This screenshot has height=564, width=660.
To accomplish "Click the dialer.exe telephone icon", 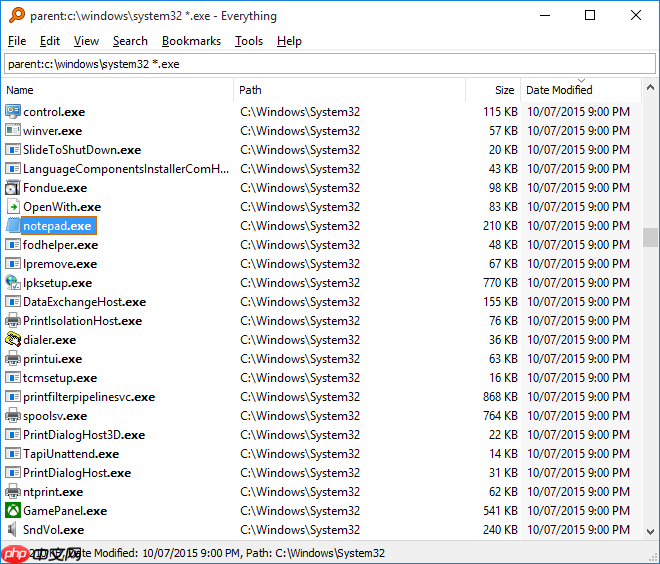I will (13, 340).
